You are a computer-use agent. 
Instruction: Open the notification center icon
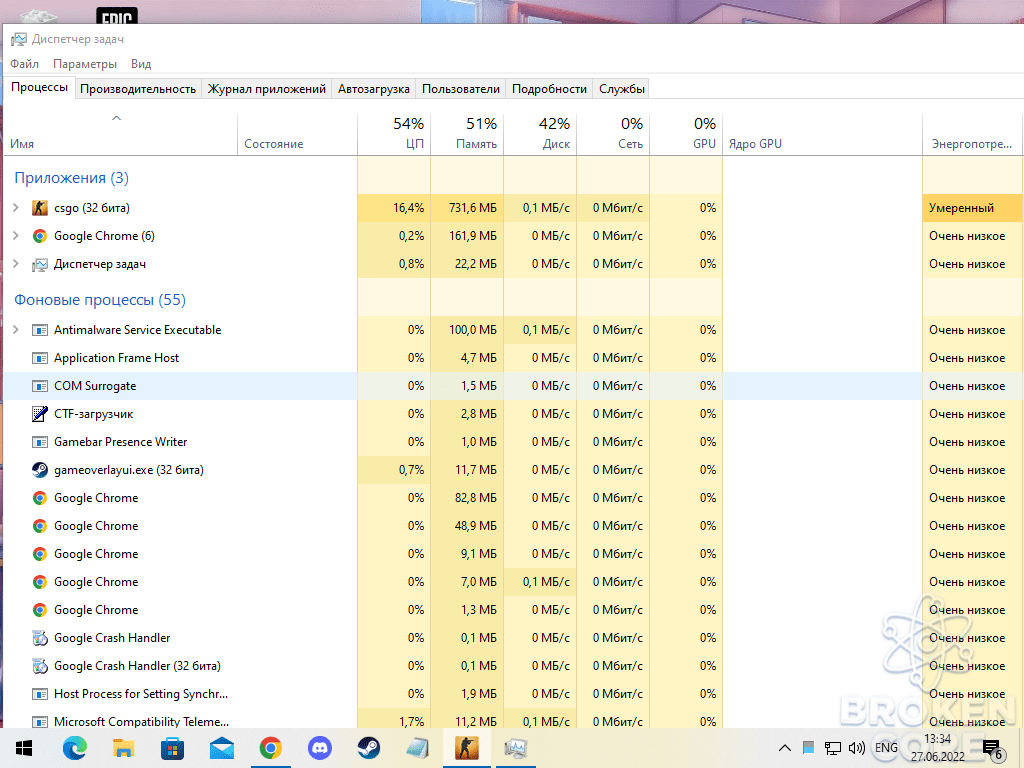point(992,749)
